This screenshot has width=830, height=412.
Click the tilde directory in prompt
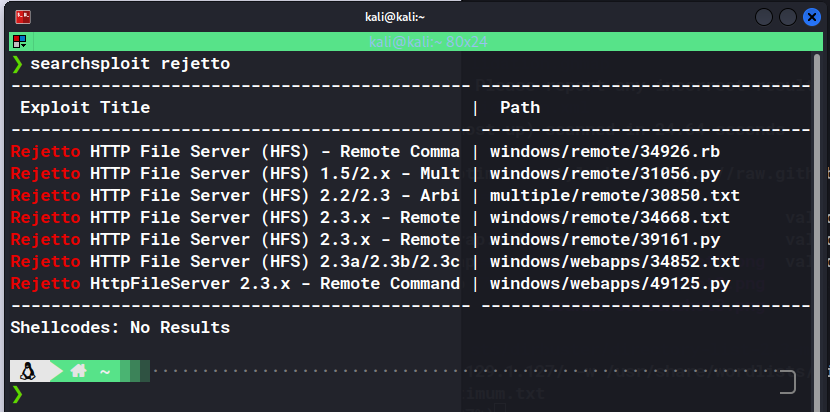tap(105, 372)
